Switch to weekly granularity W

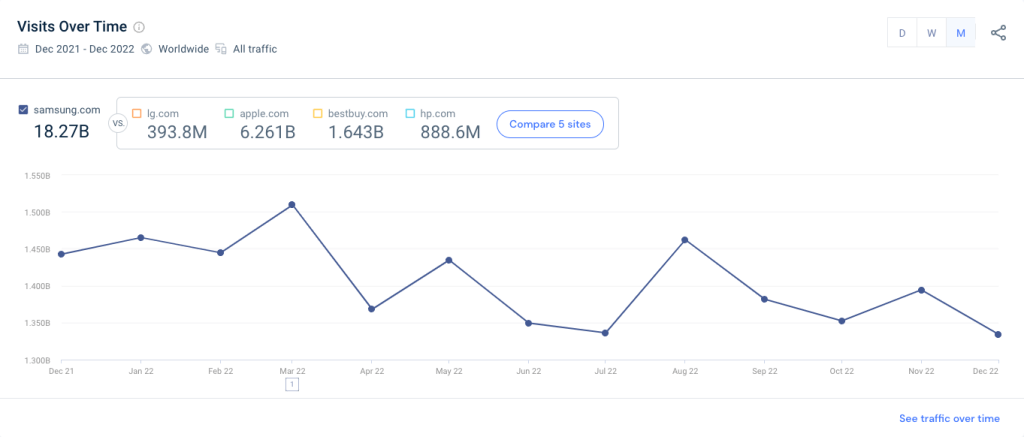click(x=931, y=33)
